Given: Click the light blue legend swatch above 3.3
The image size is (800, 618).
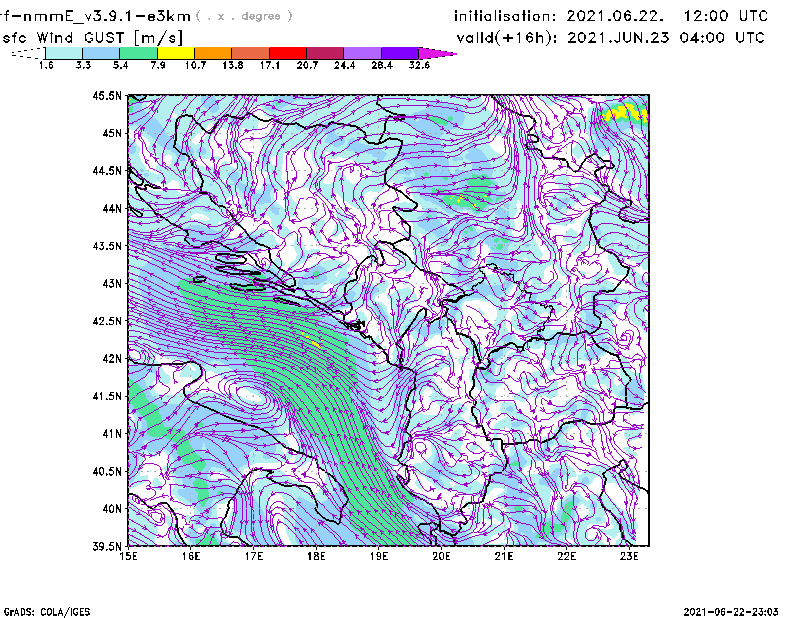Looking at the screenshot, I should pos(101,53).
